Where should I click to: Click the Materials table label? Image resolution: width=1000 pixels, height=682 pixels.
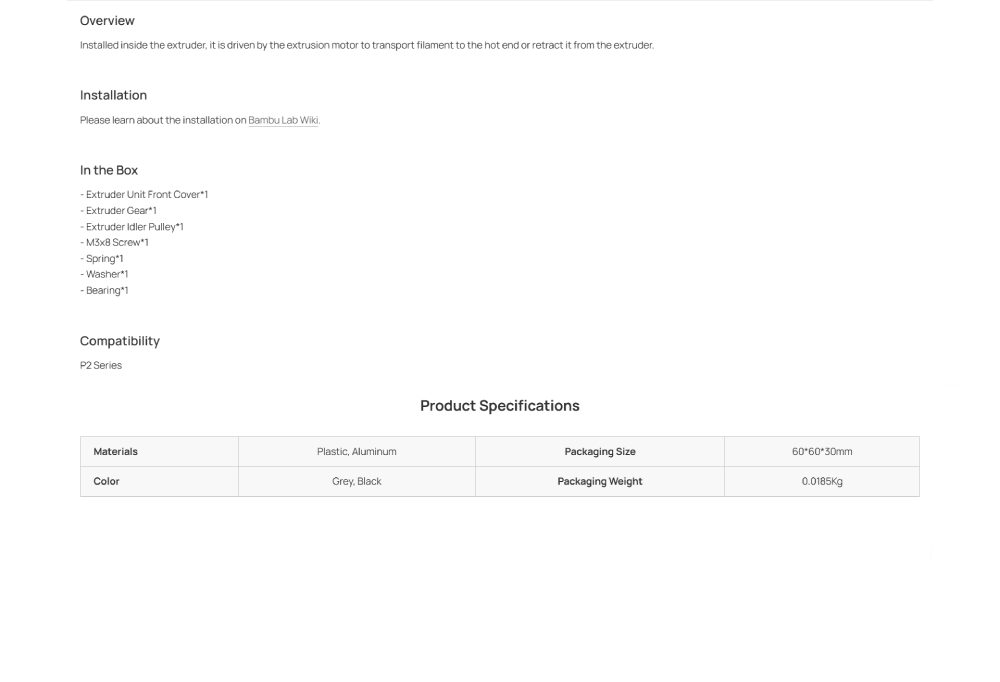116,452
